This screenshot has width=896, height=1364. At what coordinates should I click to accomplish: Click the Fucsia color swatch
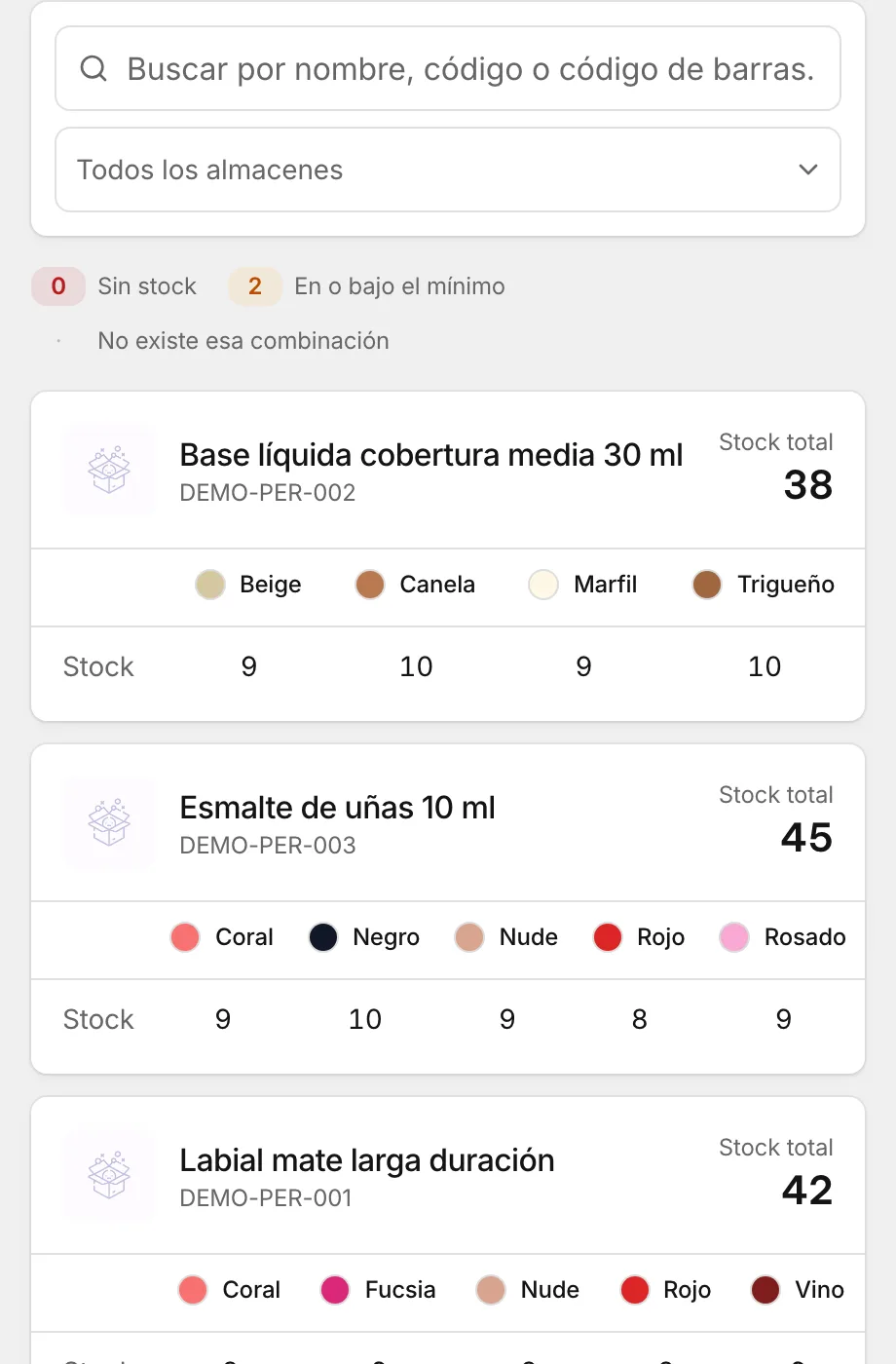tap(335, 1290)
